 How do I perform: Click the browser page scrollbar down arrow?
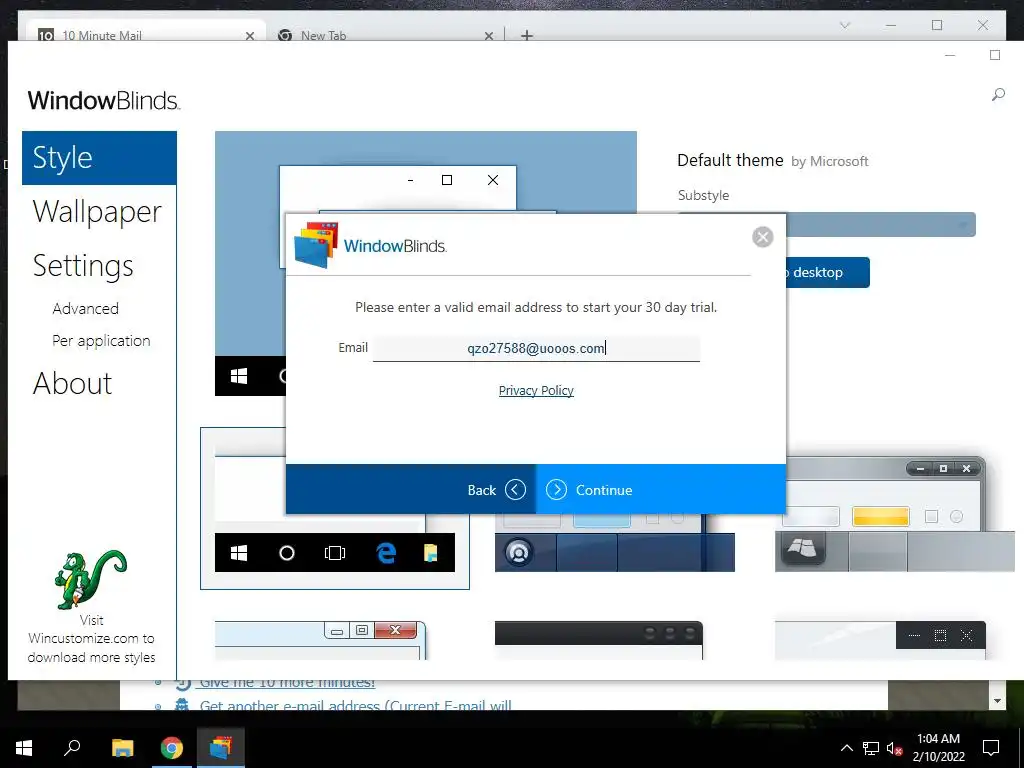tap(997, 701)
